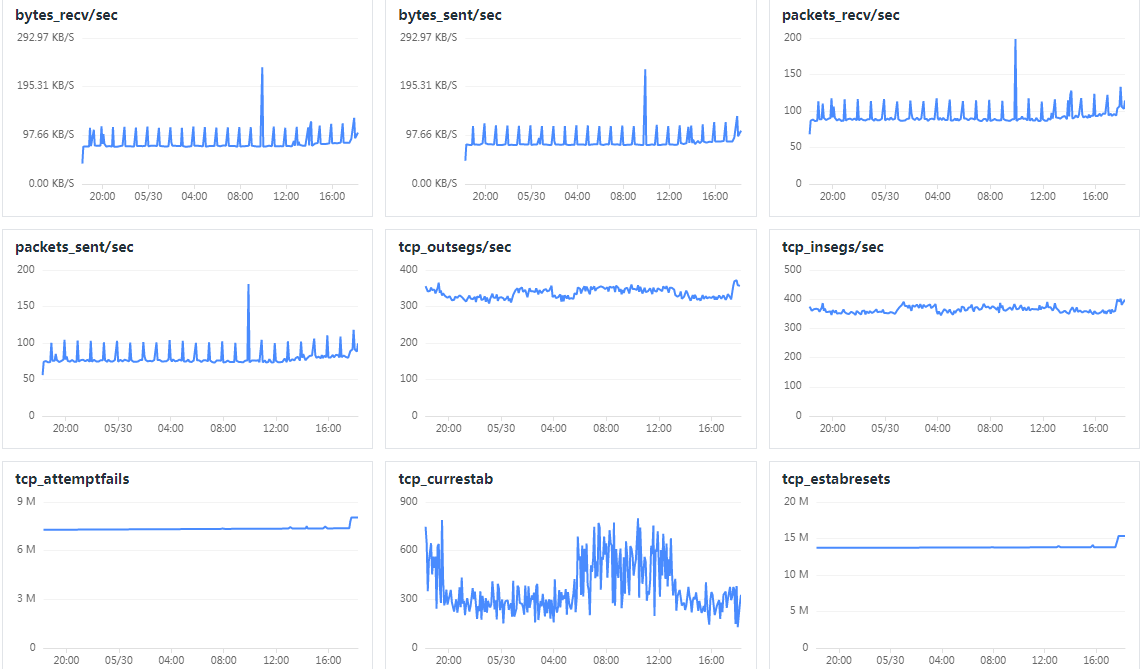The width and height of the screenshot is (1147, 669).
Task: Click the 05/30 date label in tcp_outsegs/sec
Action: (501, 428)
